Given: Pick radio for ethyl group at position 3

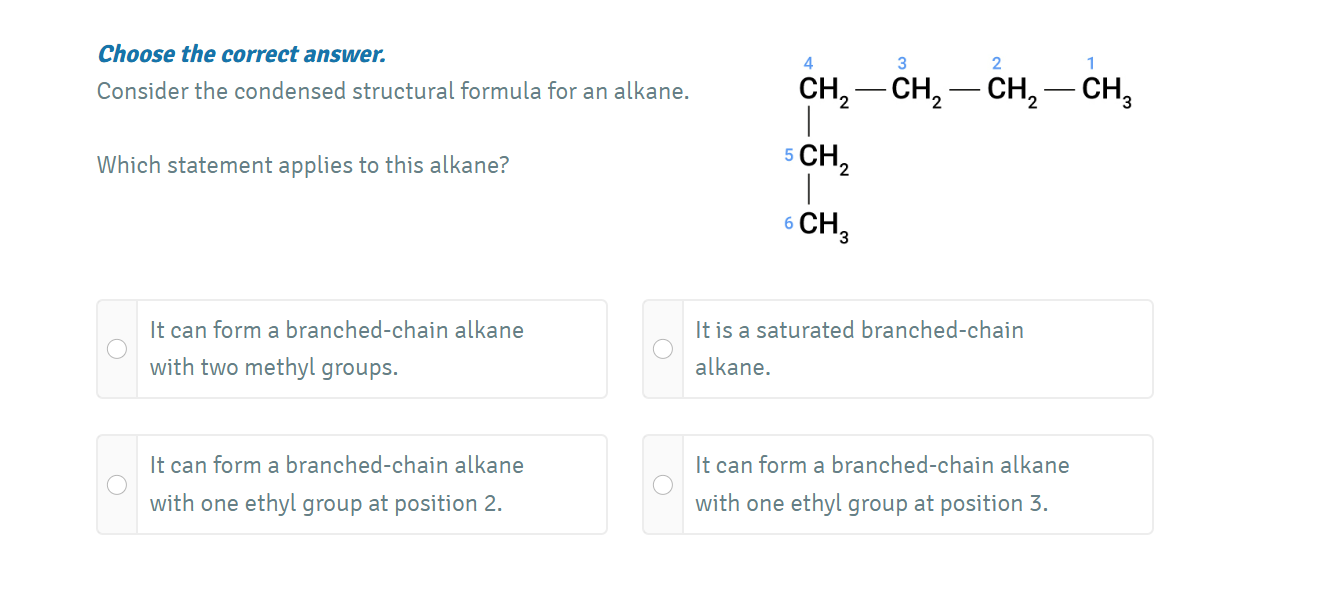Looking at the screenshot, I should pos(663,484).
